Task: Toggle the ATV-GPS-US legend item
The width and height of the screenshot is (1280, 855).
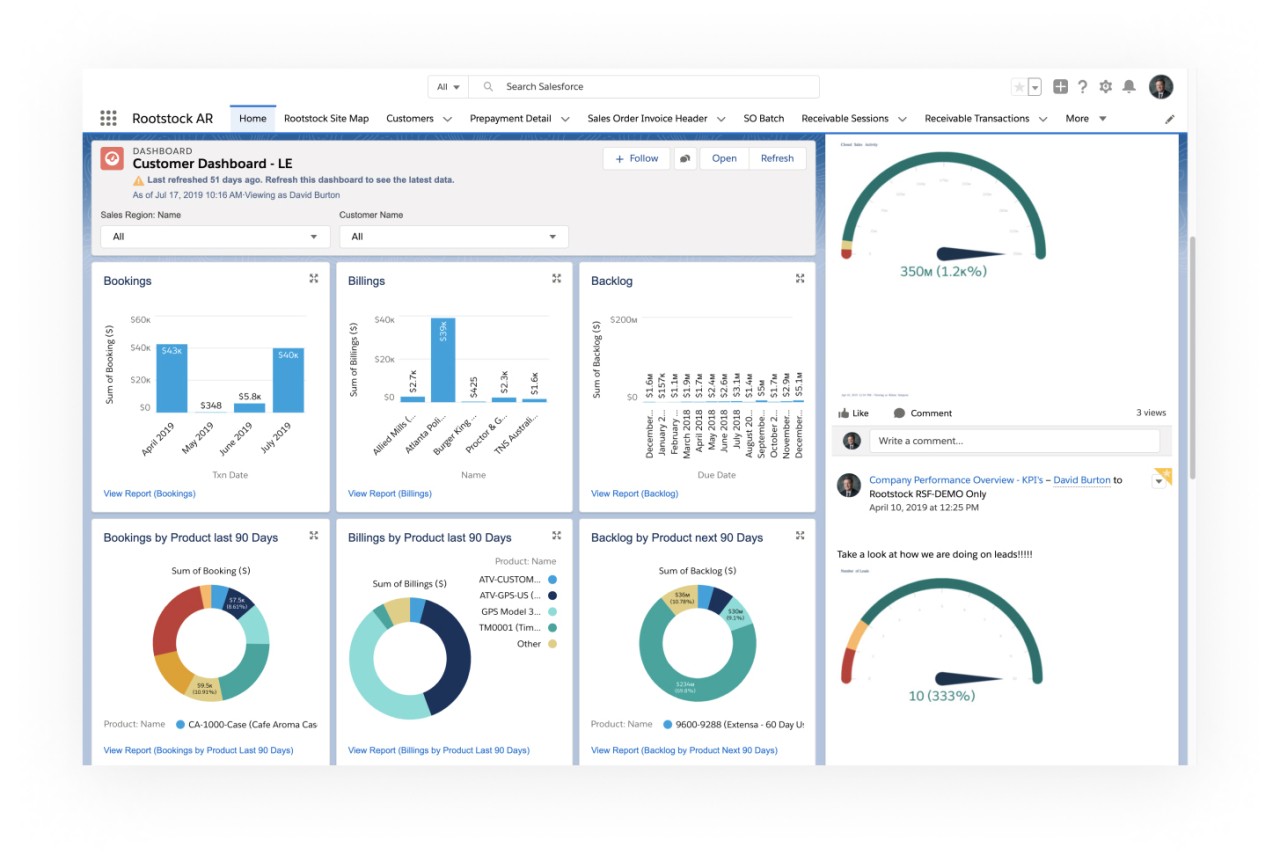Action: click(x=552, y=596)
